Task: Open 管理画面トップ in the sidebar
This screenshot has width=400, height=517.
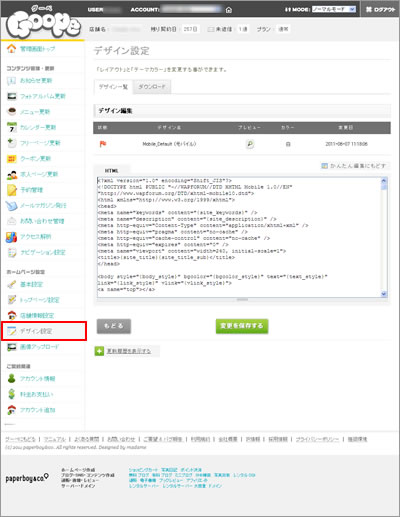Action: pos(37,49)
